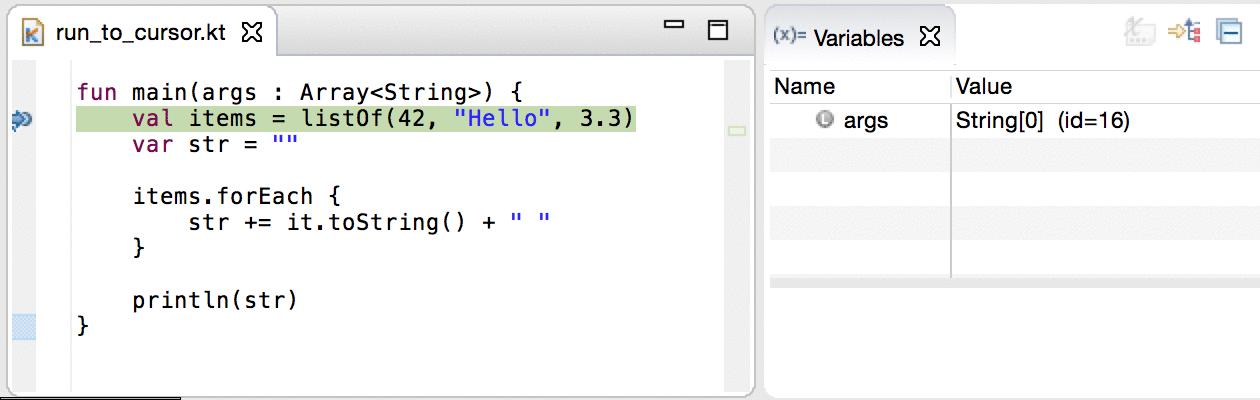Click the items.forEach line
This screenshot has height=400, width=1260.
[x=236, y=197]
